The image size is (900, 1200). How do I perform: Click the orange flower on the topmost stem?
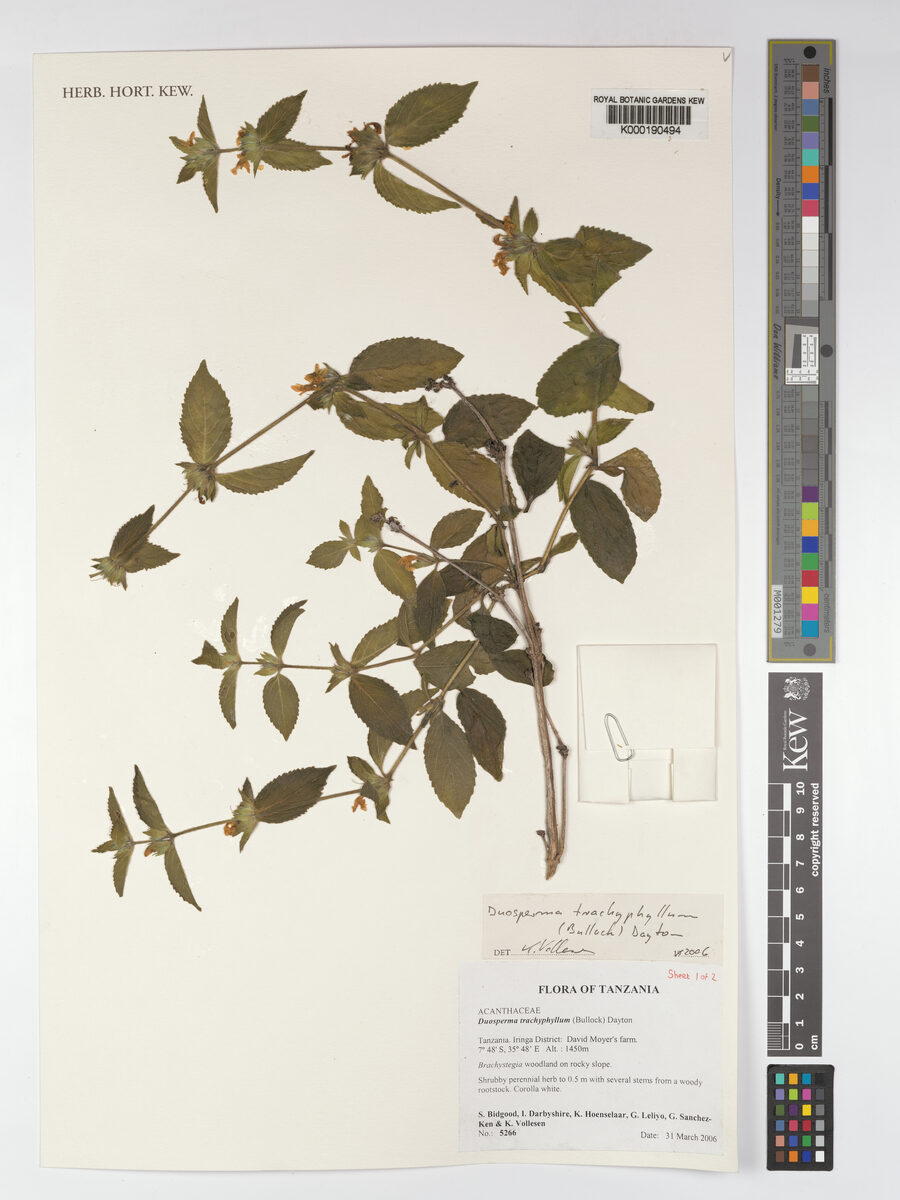240,165
